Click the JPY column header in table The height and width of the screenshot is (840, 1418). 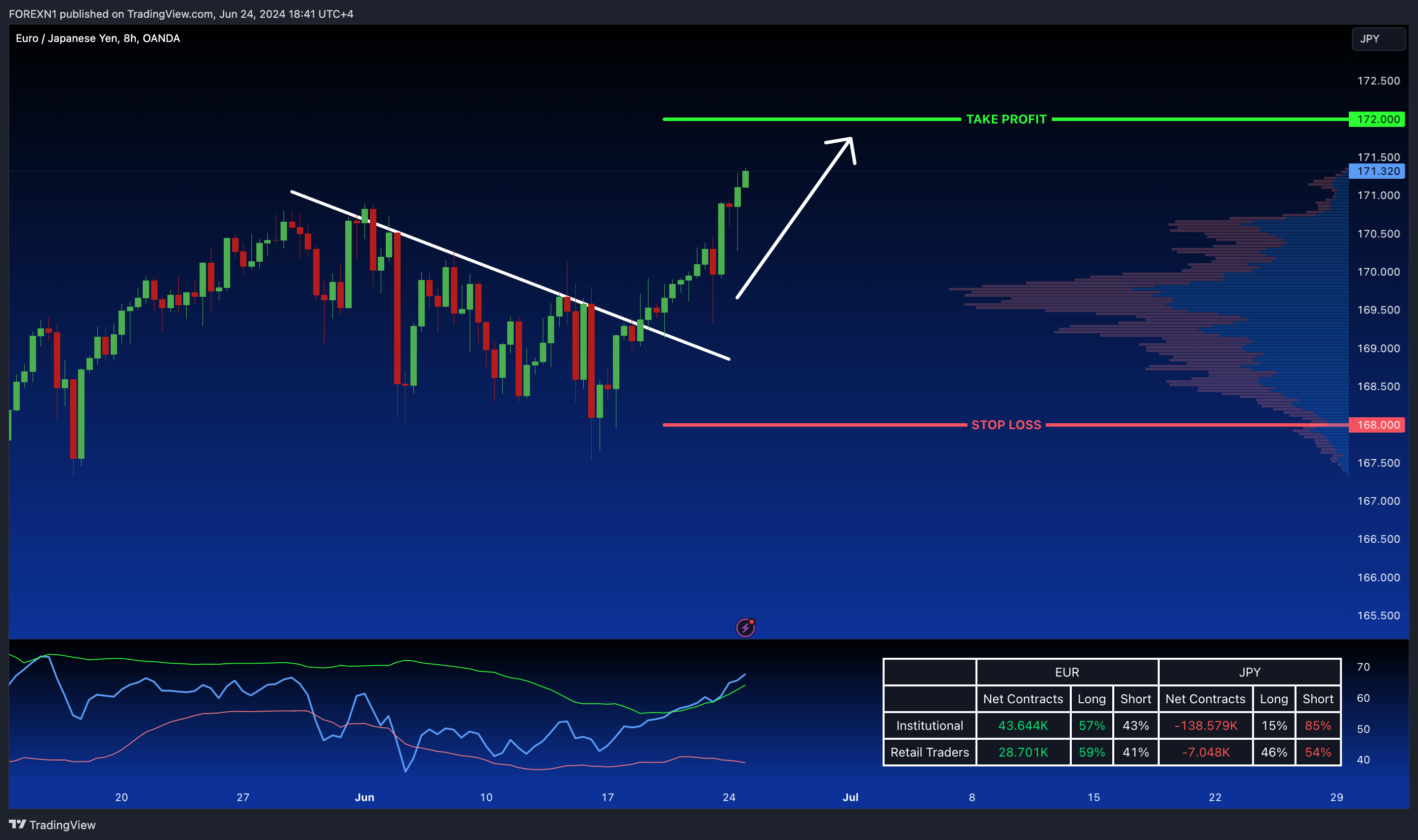(x=1249, y=672)
